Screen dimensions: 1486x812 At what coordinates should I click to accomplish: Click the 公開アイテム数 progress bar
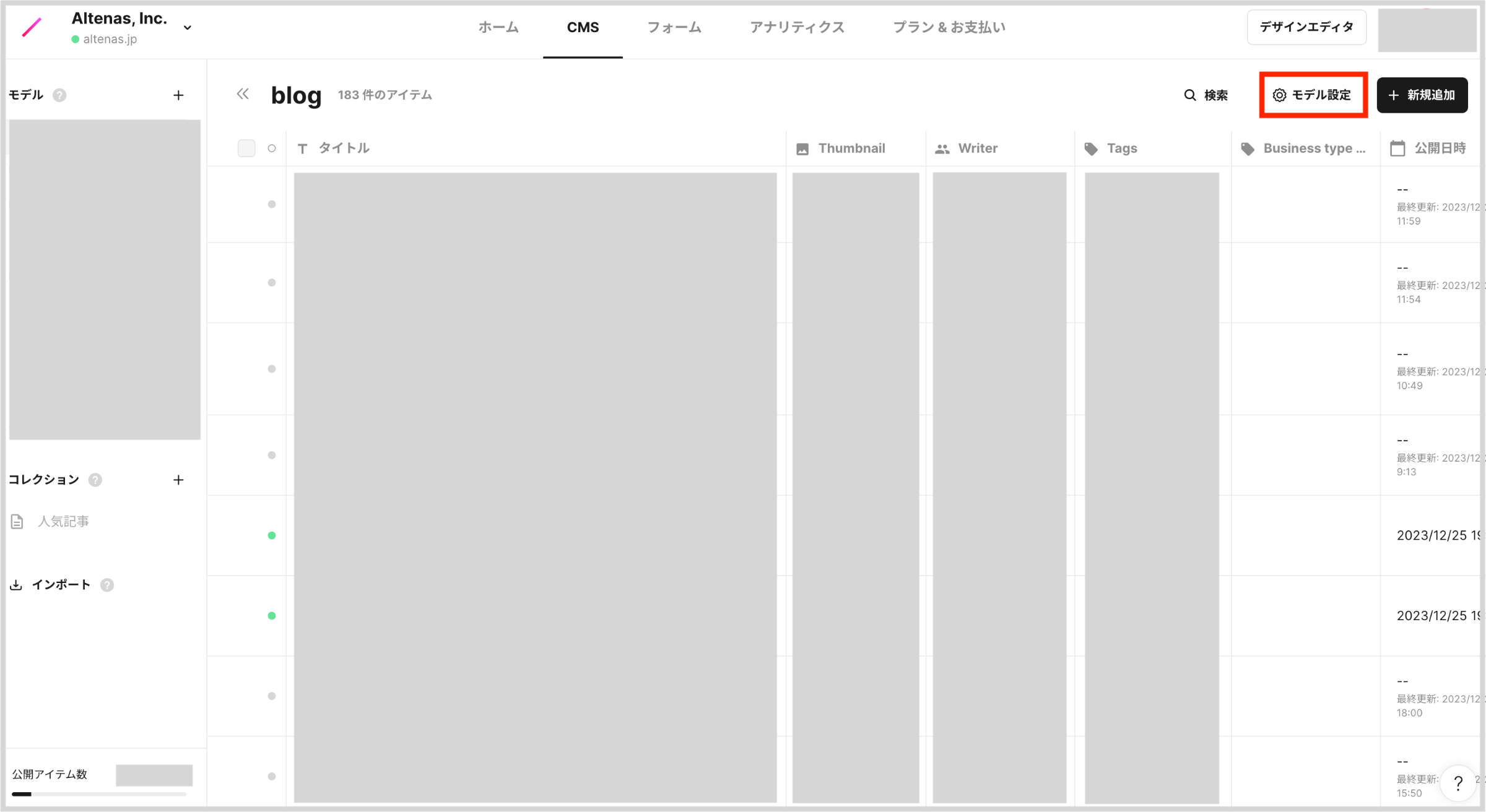click(99, 794)
